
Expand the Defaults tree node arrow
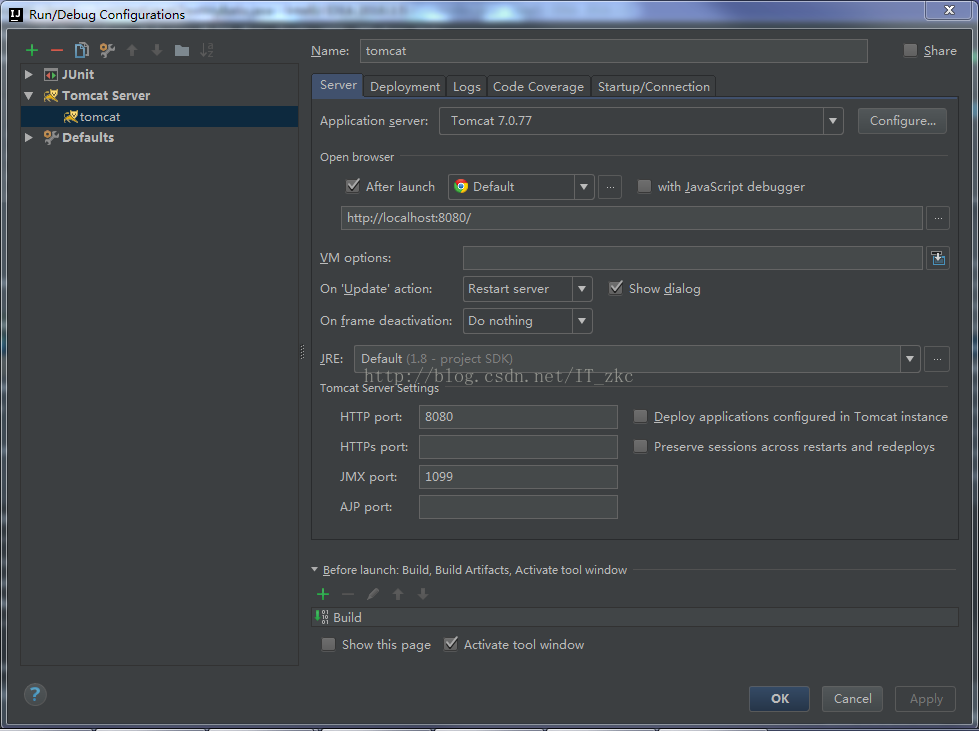(x=29, y=137)
